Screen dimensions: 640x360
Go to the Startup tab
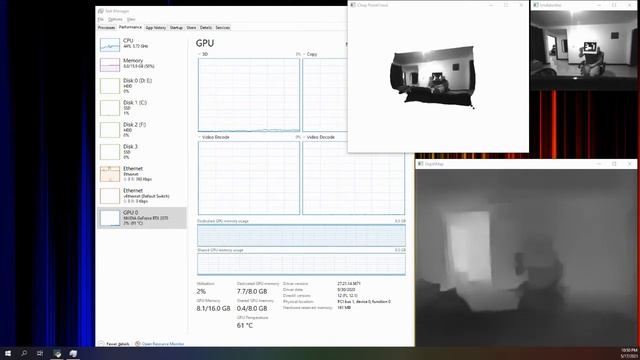pyautogui.click(x=176, y=28)
